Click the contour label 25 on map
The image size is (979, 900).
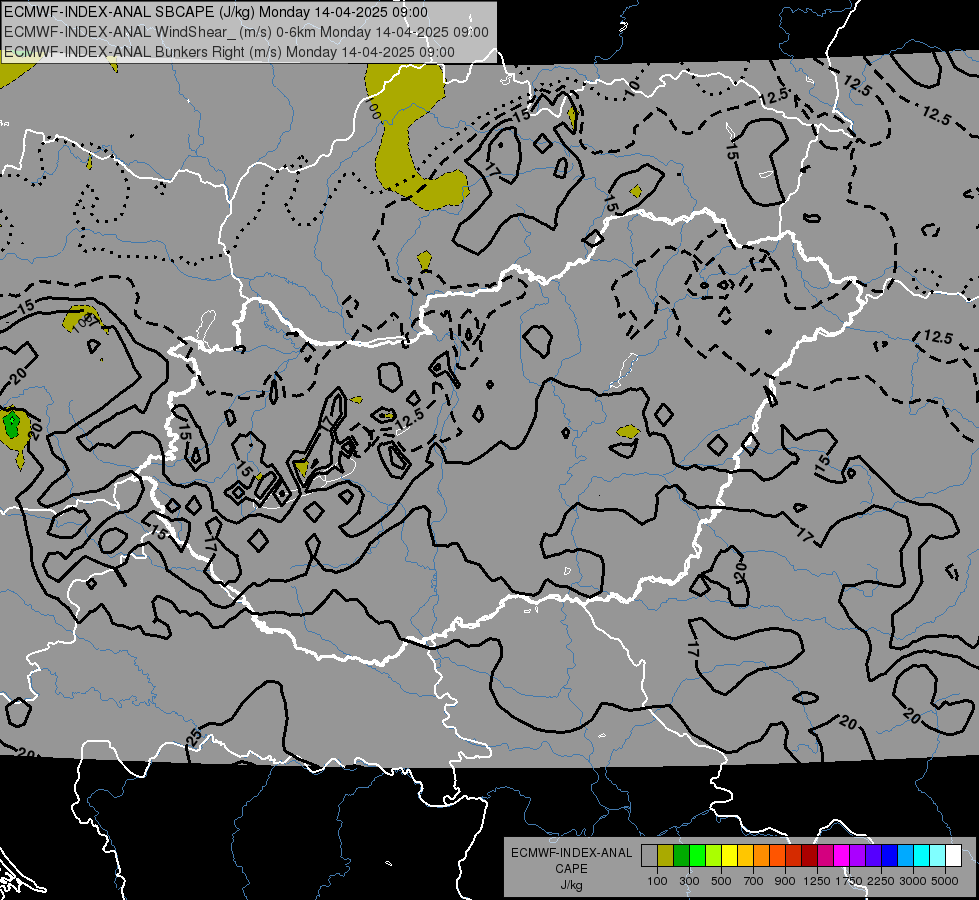click(x=194, y=737)
